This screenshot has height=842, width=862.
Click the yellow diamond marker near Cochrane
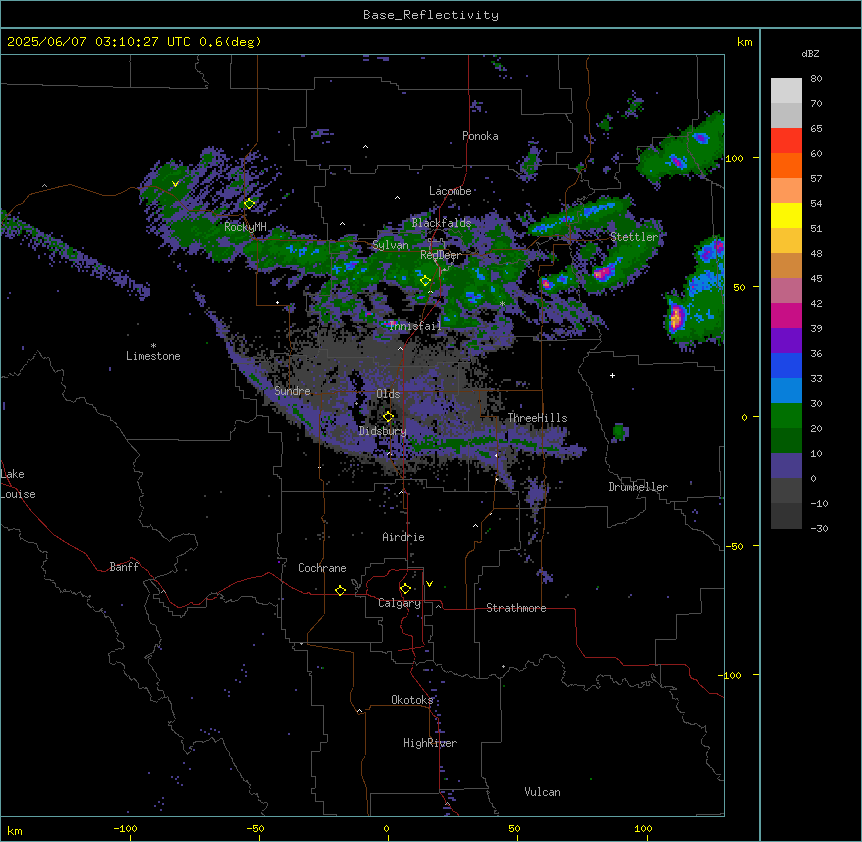[x=340, y=591]
